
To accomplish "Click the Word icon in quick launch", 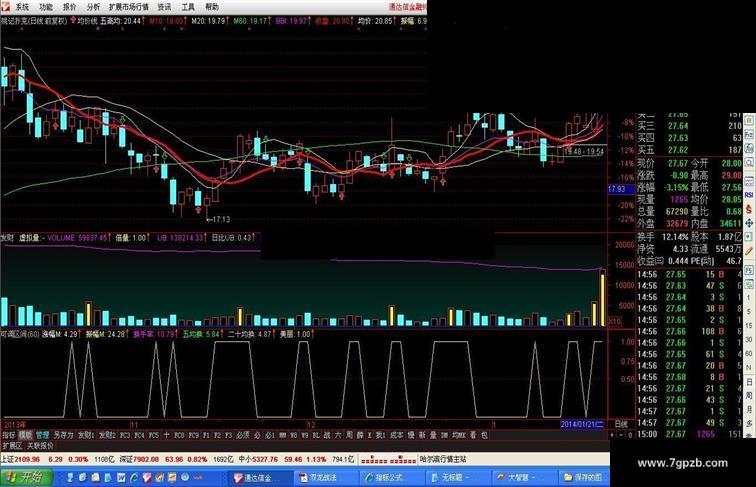I will coord(121,478).
